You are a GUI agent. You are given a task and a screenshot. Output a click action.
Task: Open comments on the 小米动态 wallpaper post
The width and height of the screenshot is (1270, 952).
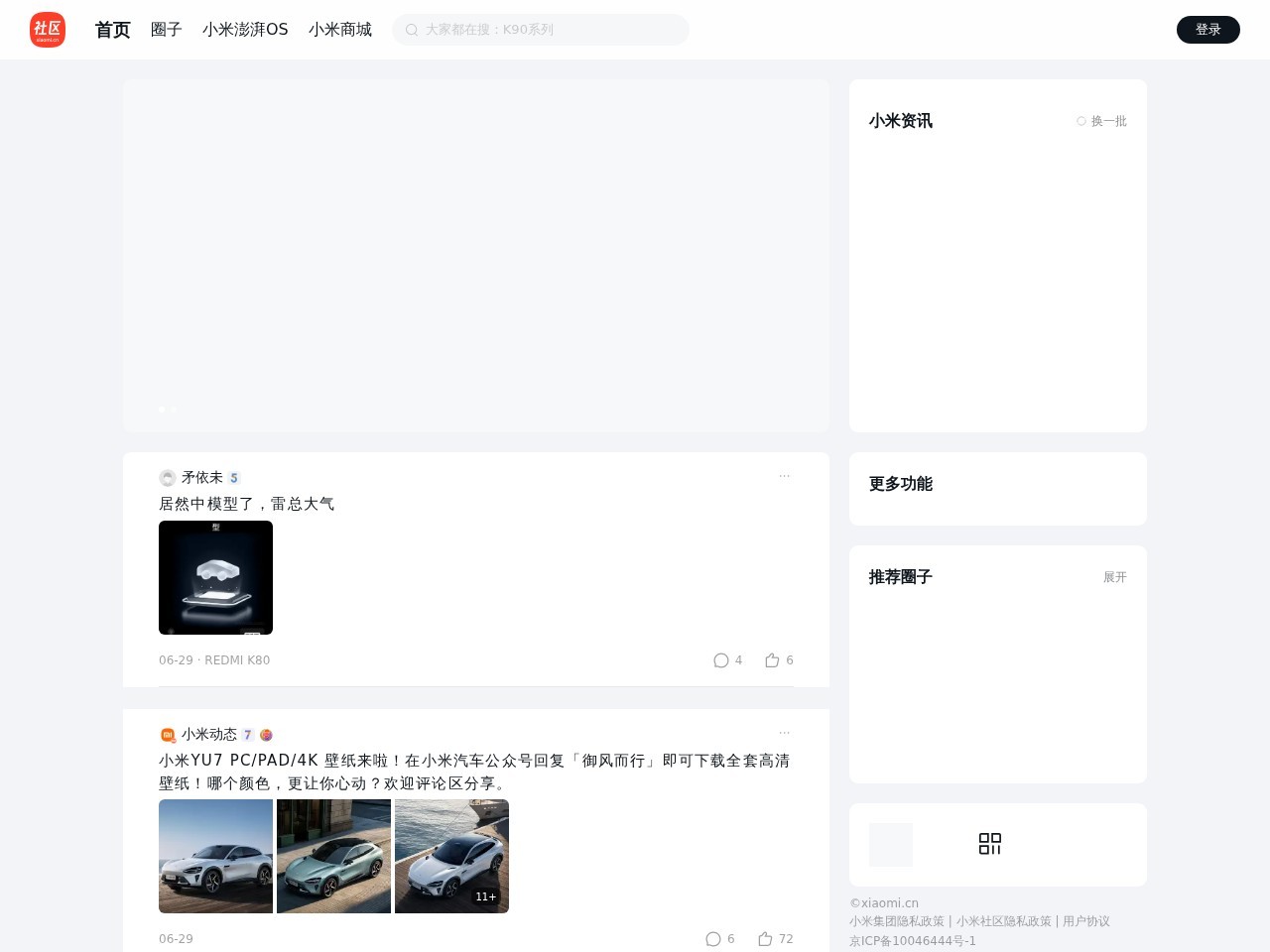tap(713, 939)
